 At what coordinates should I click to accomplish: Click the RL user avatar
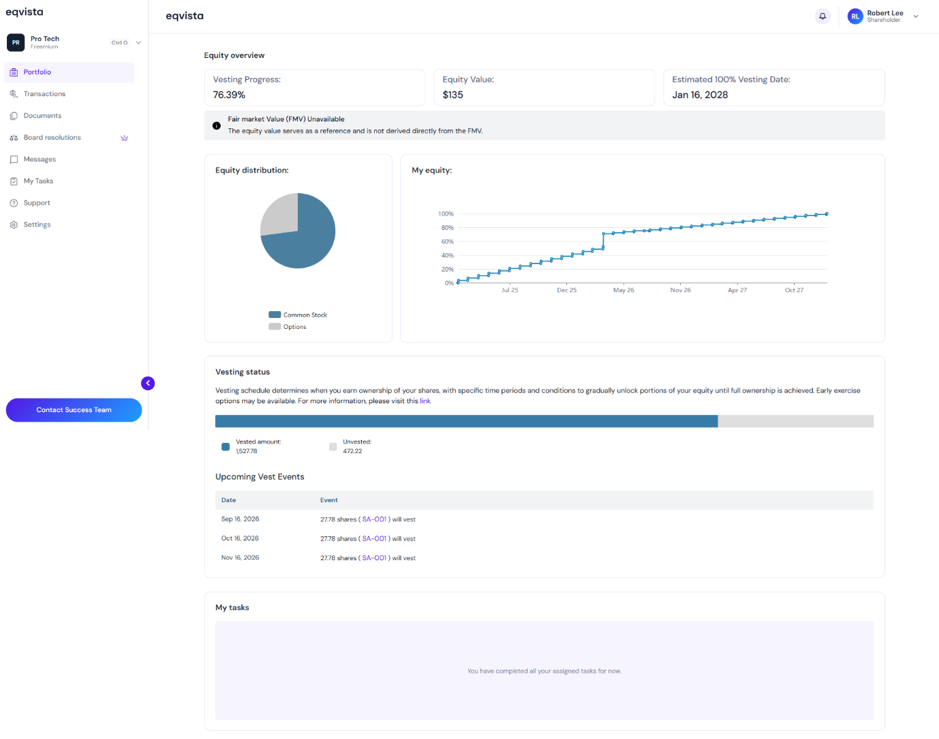855,16
